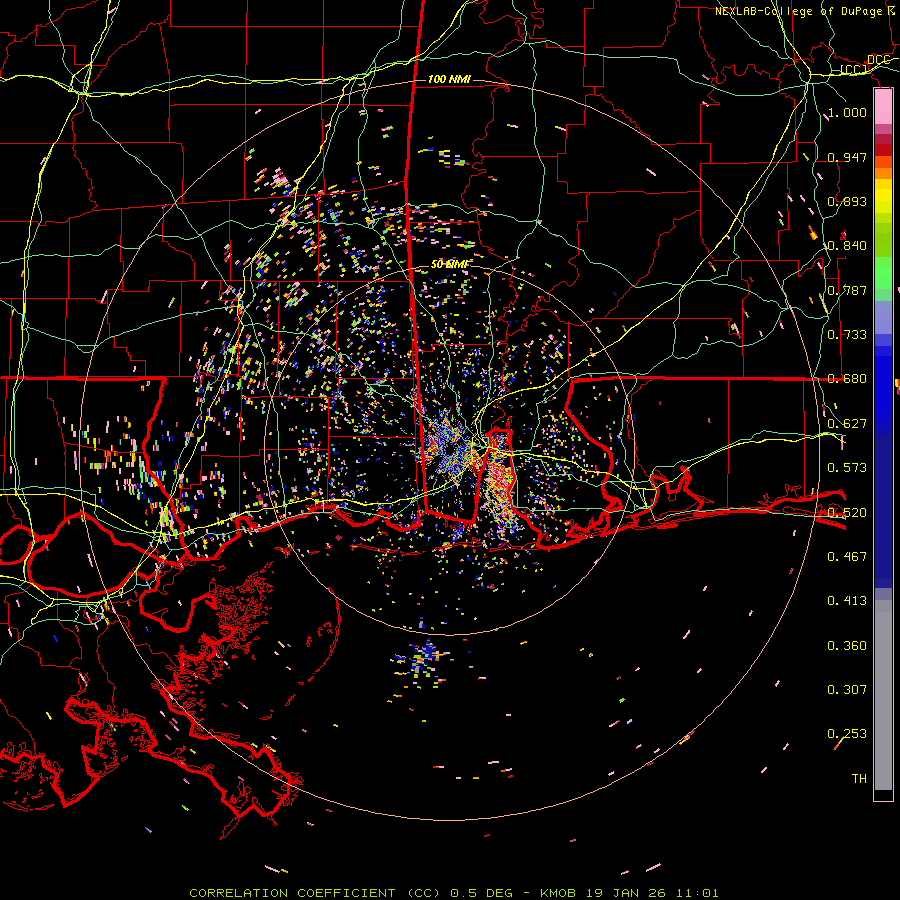The image size is (900, 900).
Task: Click the DCC label above the color bar
Action: point(879,60)
